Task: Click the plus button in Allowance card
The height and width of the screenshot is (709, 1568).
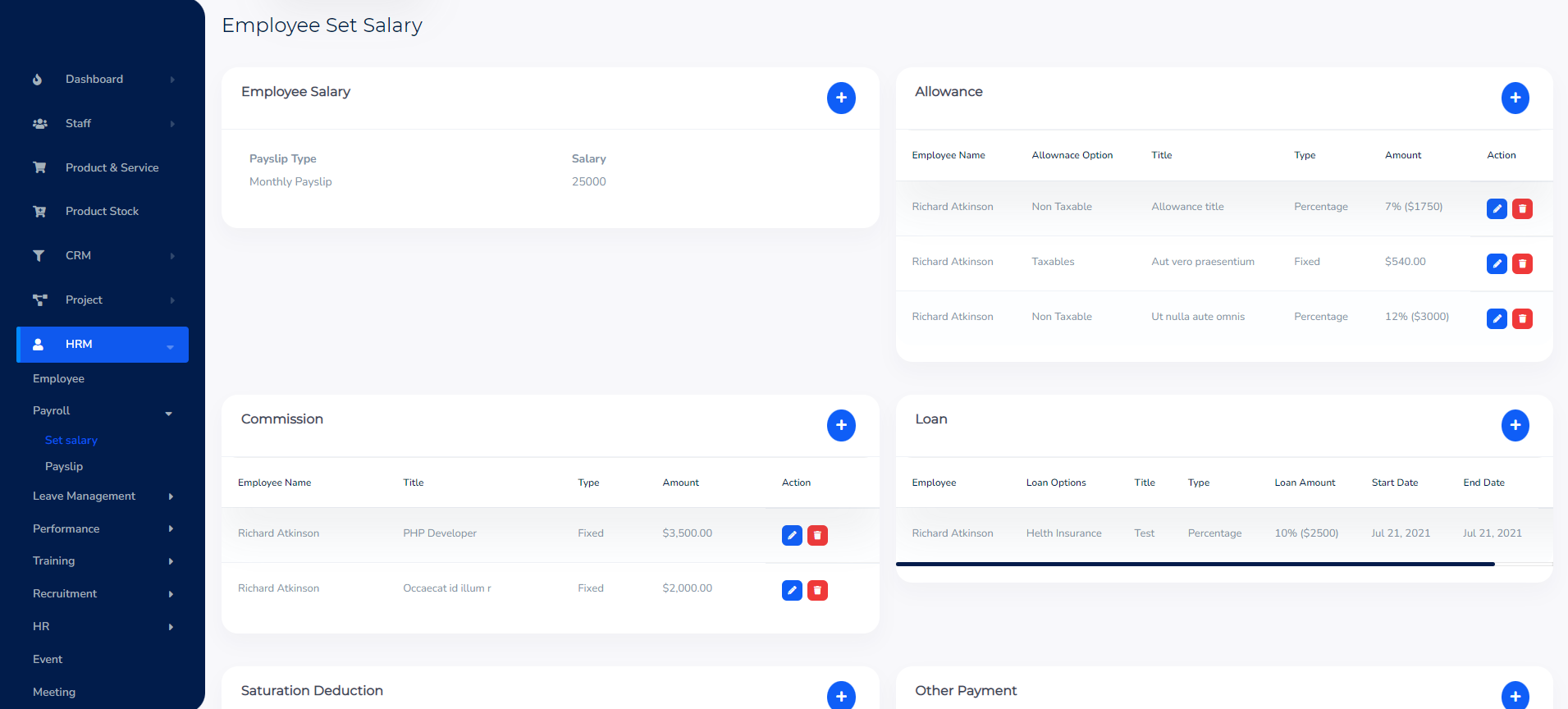Action: 1515,98
